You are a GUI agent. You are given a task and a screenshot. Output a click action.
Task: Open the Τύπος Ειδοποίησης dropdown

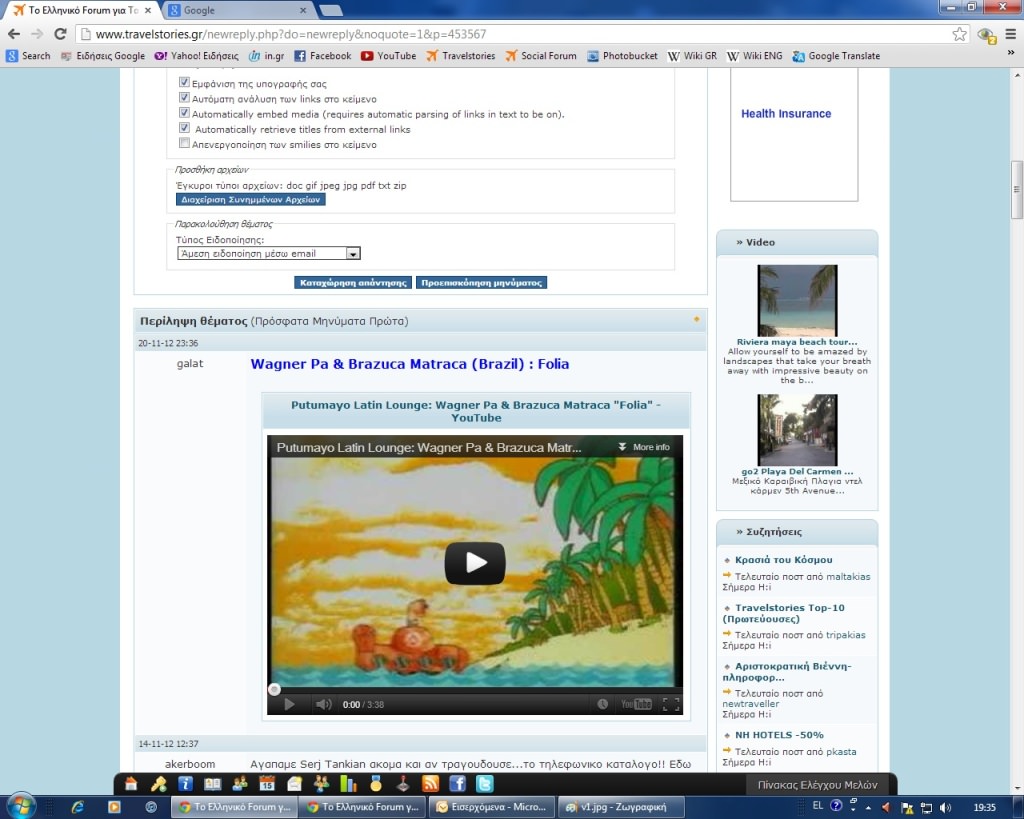tap(268, 253)
